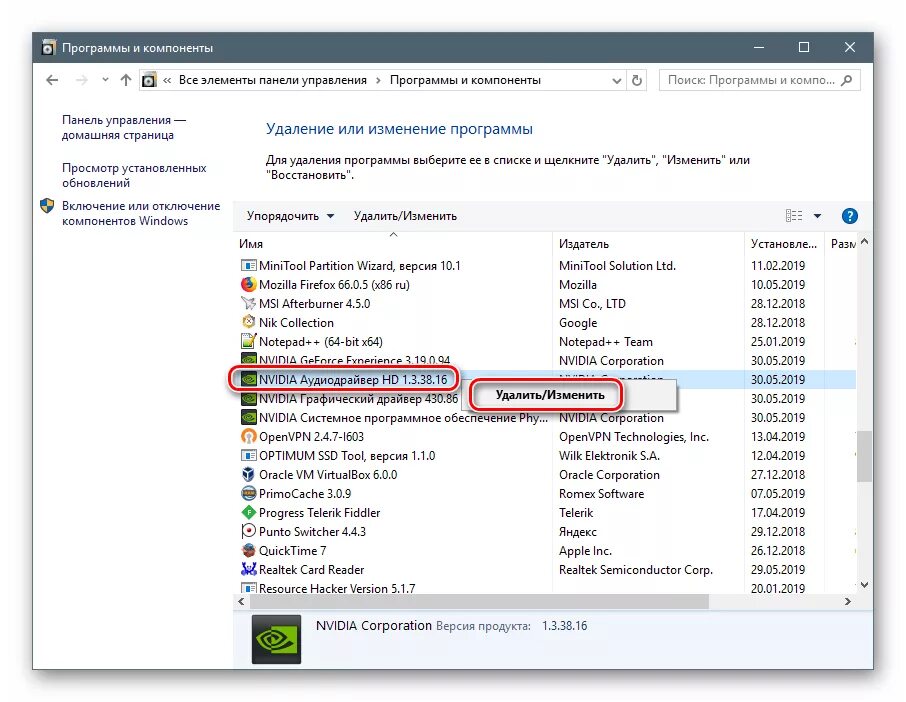906x702 pixels.
Task: Click Удалить/Изменить in the toolbar
Action: [x=405, y=216]
